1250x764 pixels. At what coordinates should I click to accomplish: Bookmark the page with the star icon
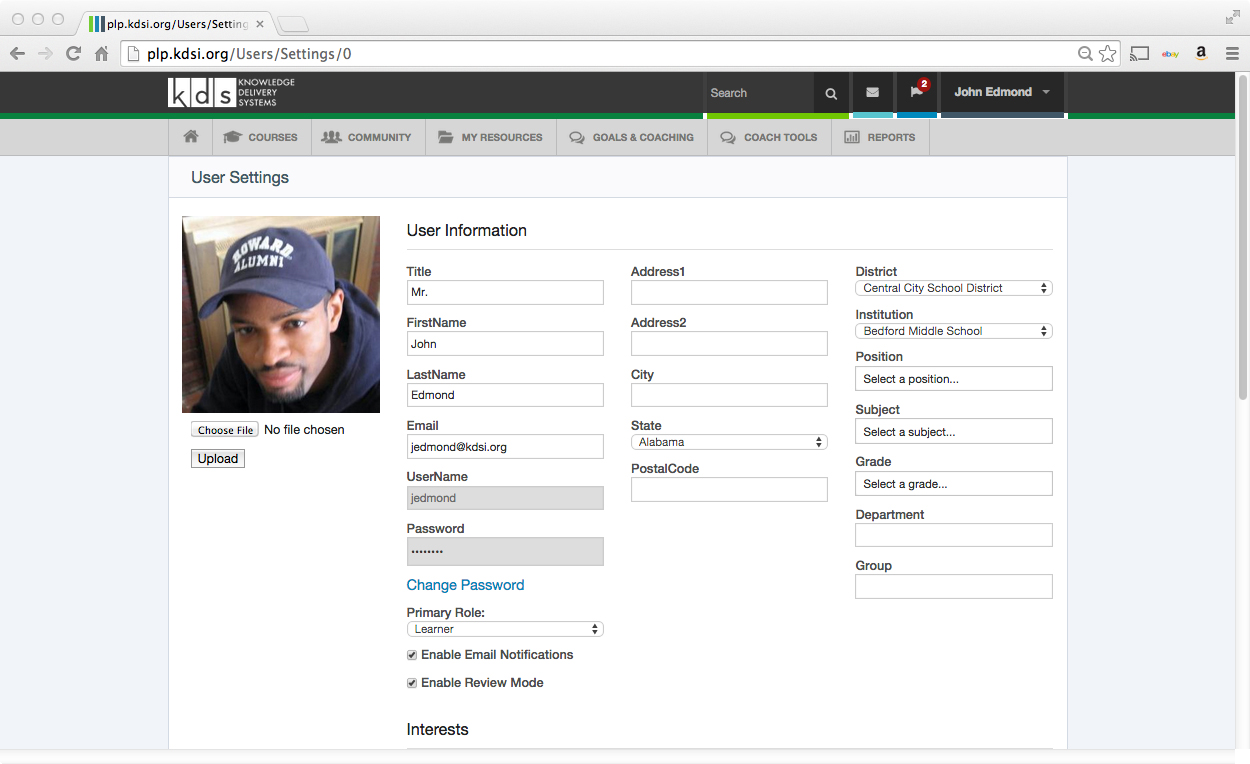[x=1107, y=54]
